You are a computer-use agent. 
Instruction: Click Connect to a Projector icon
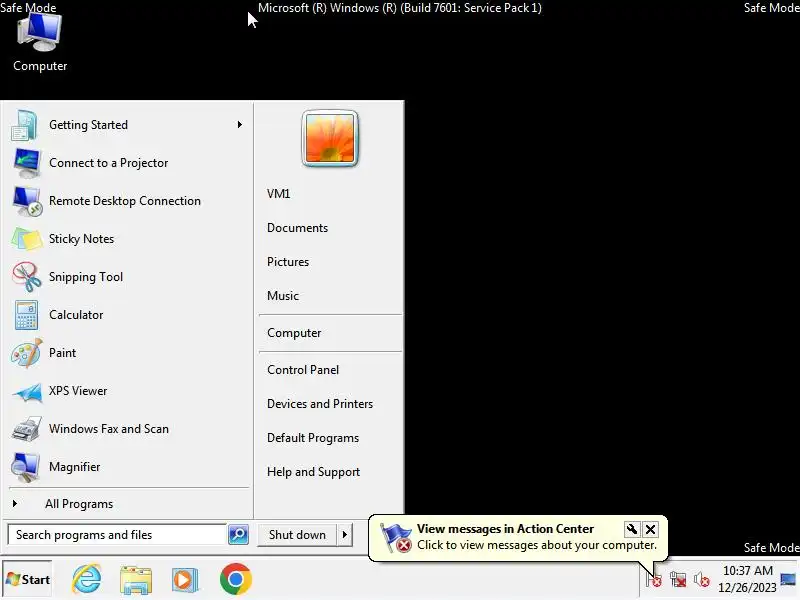coord(26,163)
